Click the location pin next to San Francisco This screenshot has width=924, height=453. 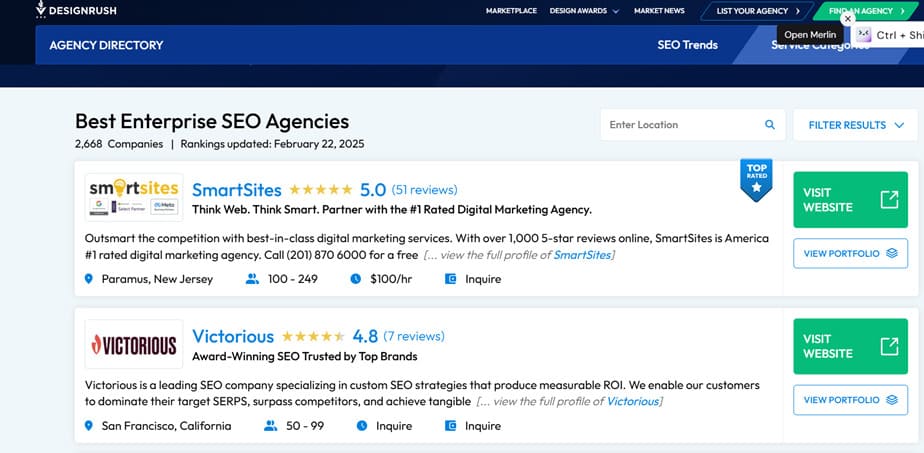point(89,425)
